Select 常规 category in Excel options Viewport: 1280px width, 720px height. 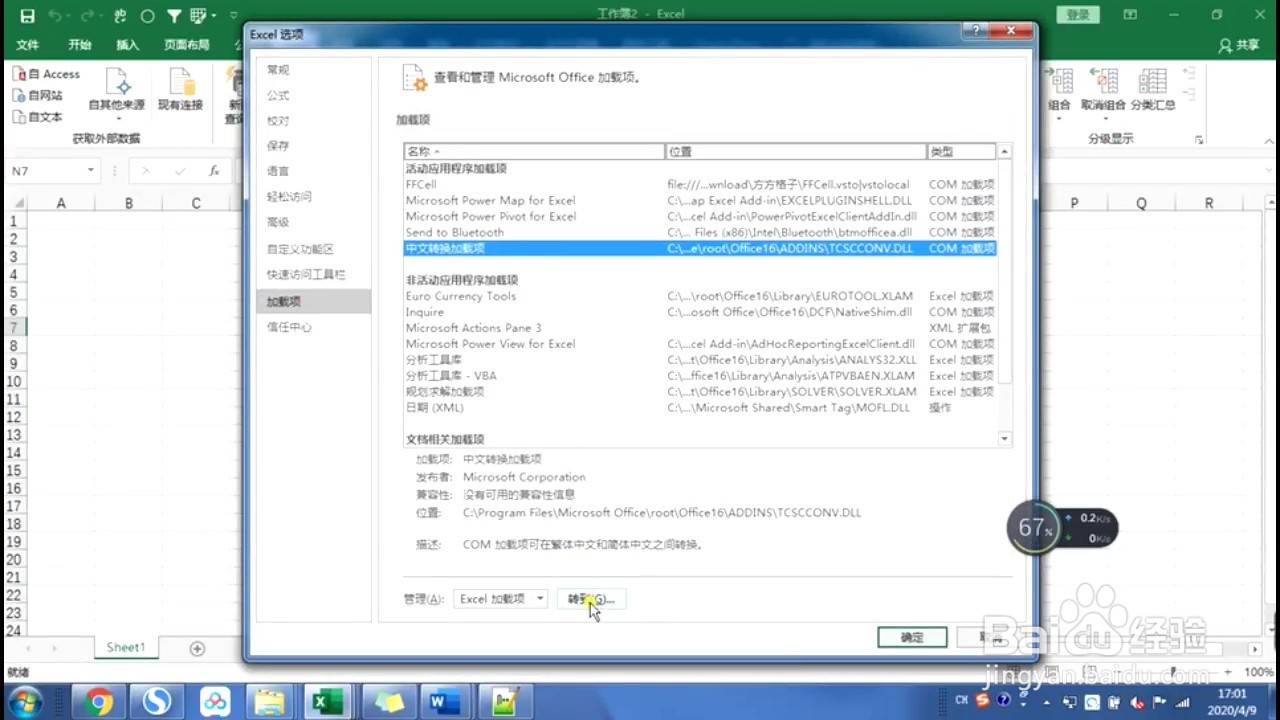(313, 70)
